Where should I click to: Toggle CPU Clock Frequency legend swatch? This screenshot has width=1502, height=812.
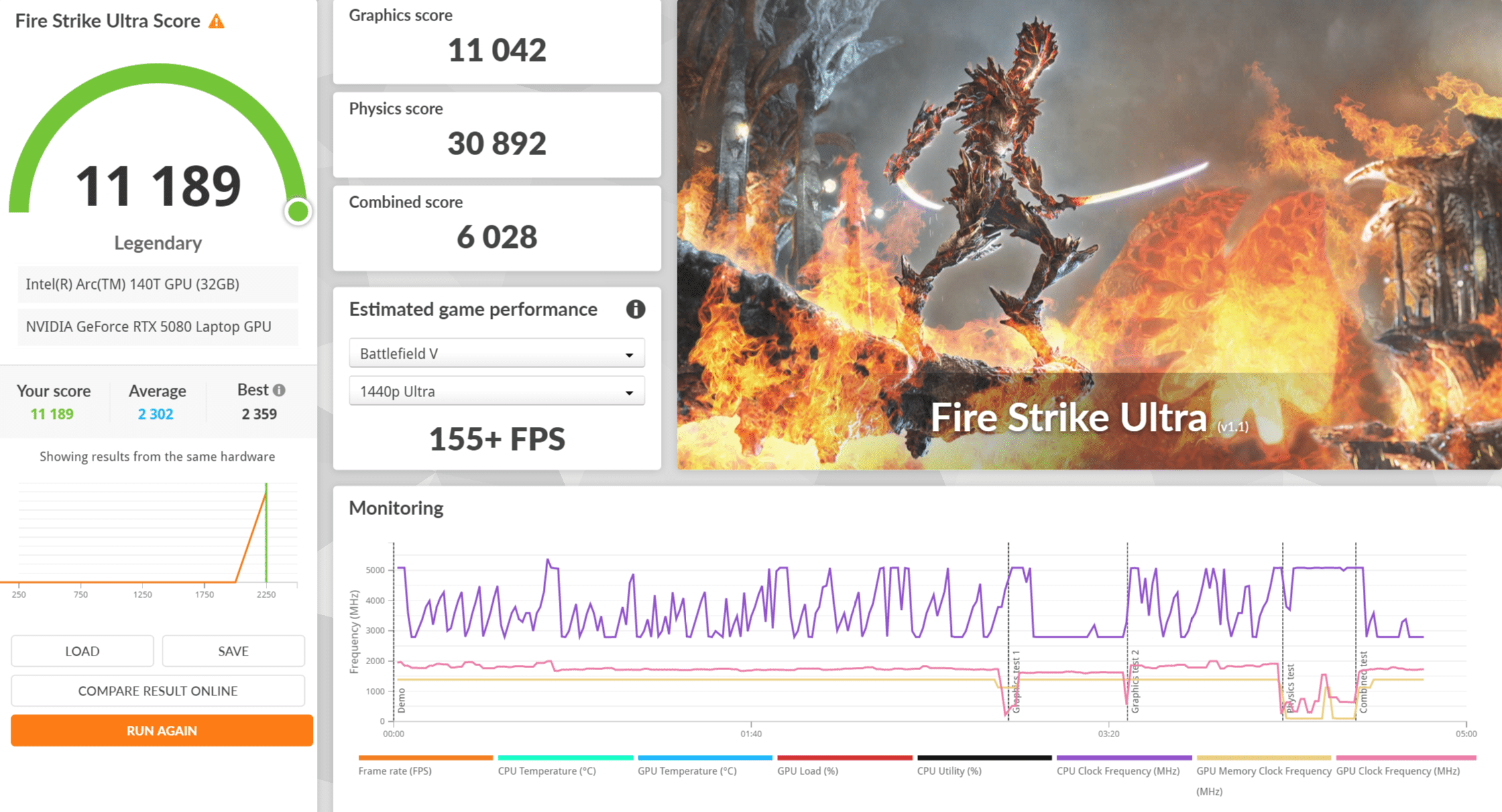[1124, 758]
